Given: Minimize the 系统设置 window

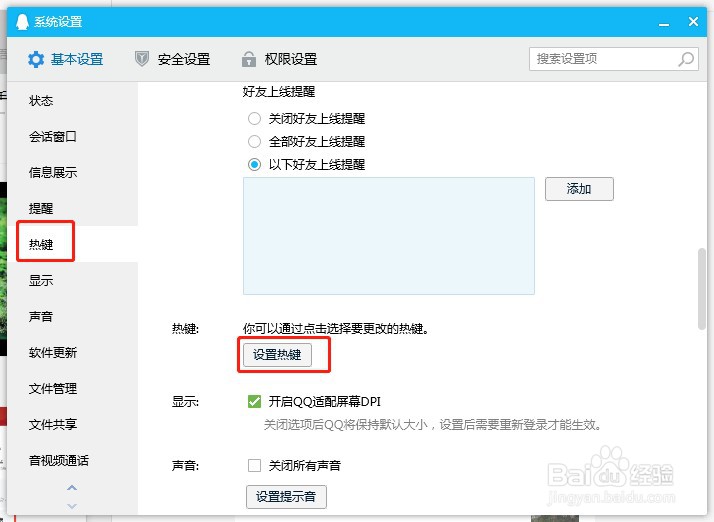Looking at the screenshot, I should pos(664,23).
